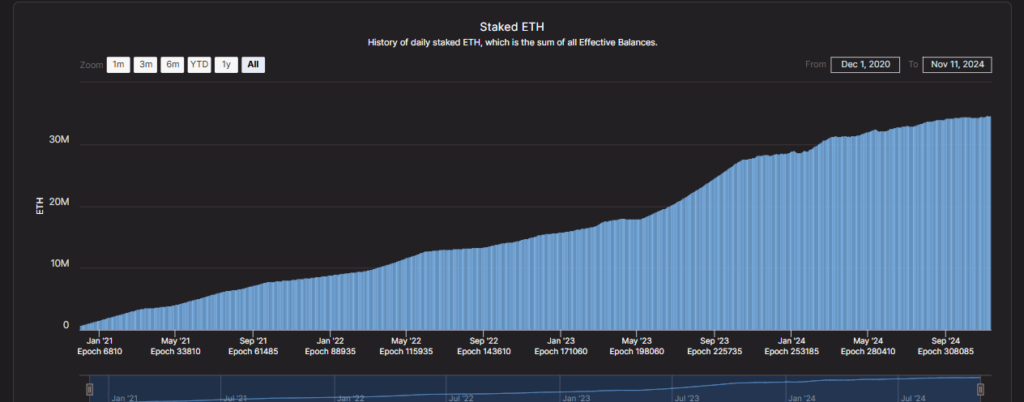The image size is (1024, 402).
Task: Click the 30M y-axis label
Action: point(59,141)
